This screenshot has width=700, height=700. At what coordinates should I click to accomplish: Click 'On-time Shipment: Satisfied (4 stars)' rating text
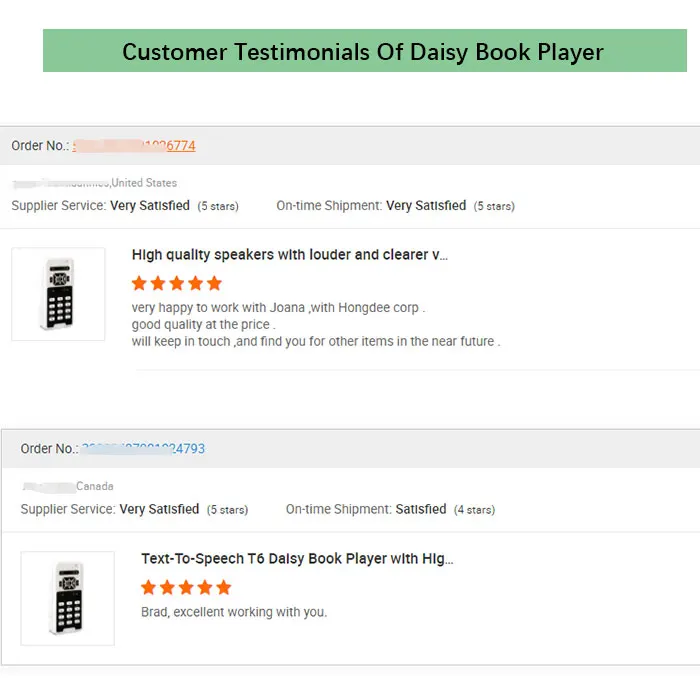pos(390,509)
